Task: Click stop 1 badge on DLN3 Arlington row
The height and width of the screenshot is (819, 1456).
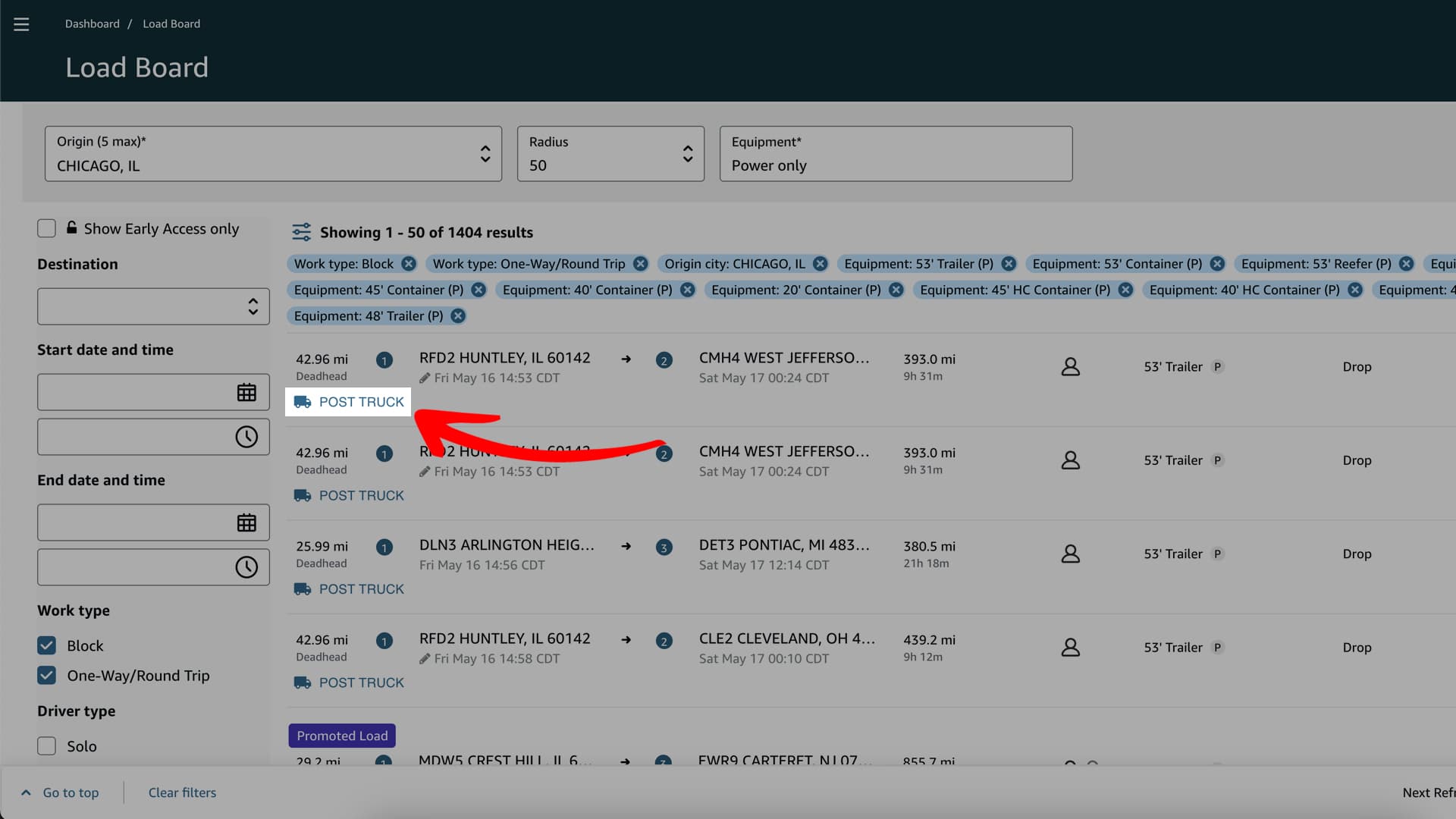Action: pos(384,548)
